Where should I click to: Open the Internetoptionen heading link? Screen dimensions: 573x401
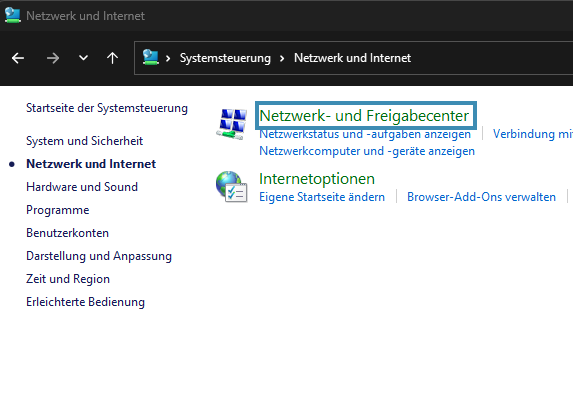317,179
